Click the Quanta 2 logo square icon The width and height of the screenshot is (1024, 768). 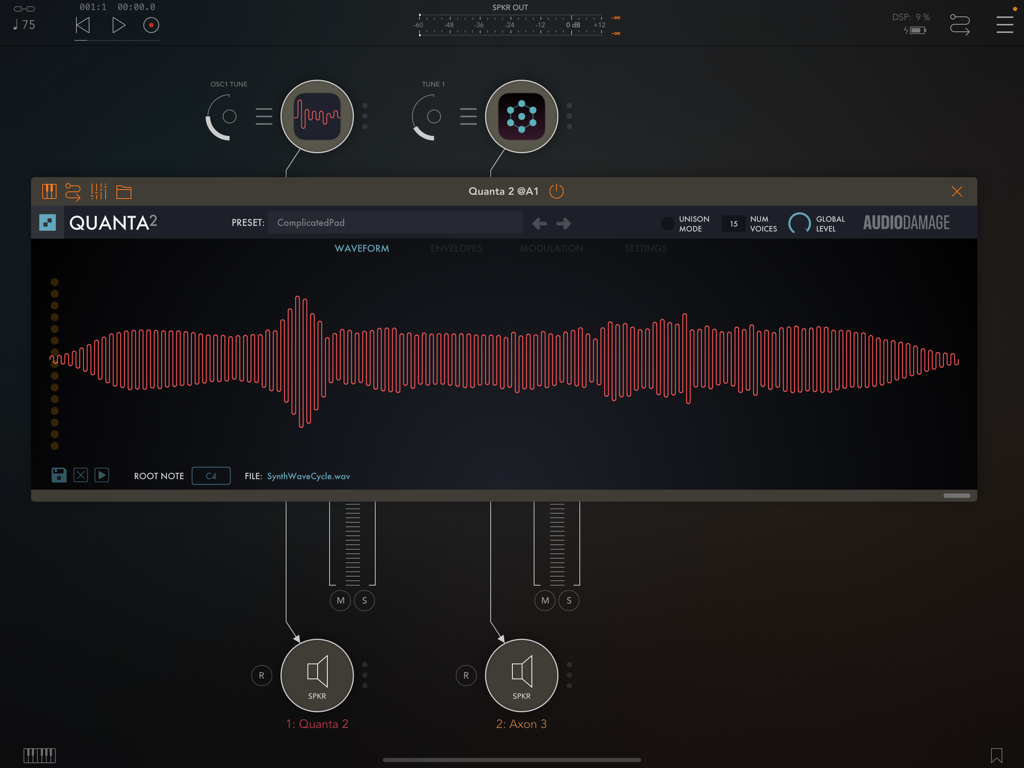[48, 223]
